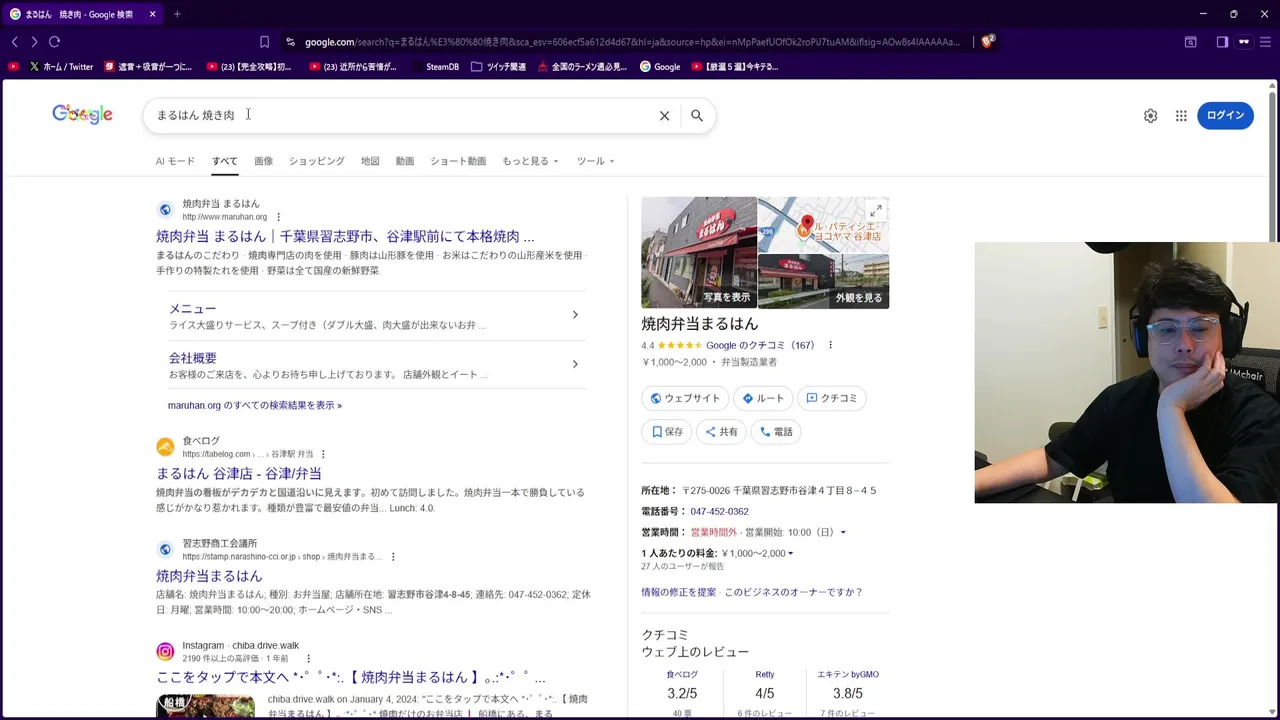Open more options beside Google のクチコミ

click(830, 345)
